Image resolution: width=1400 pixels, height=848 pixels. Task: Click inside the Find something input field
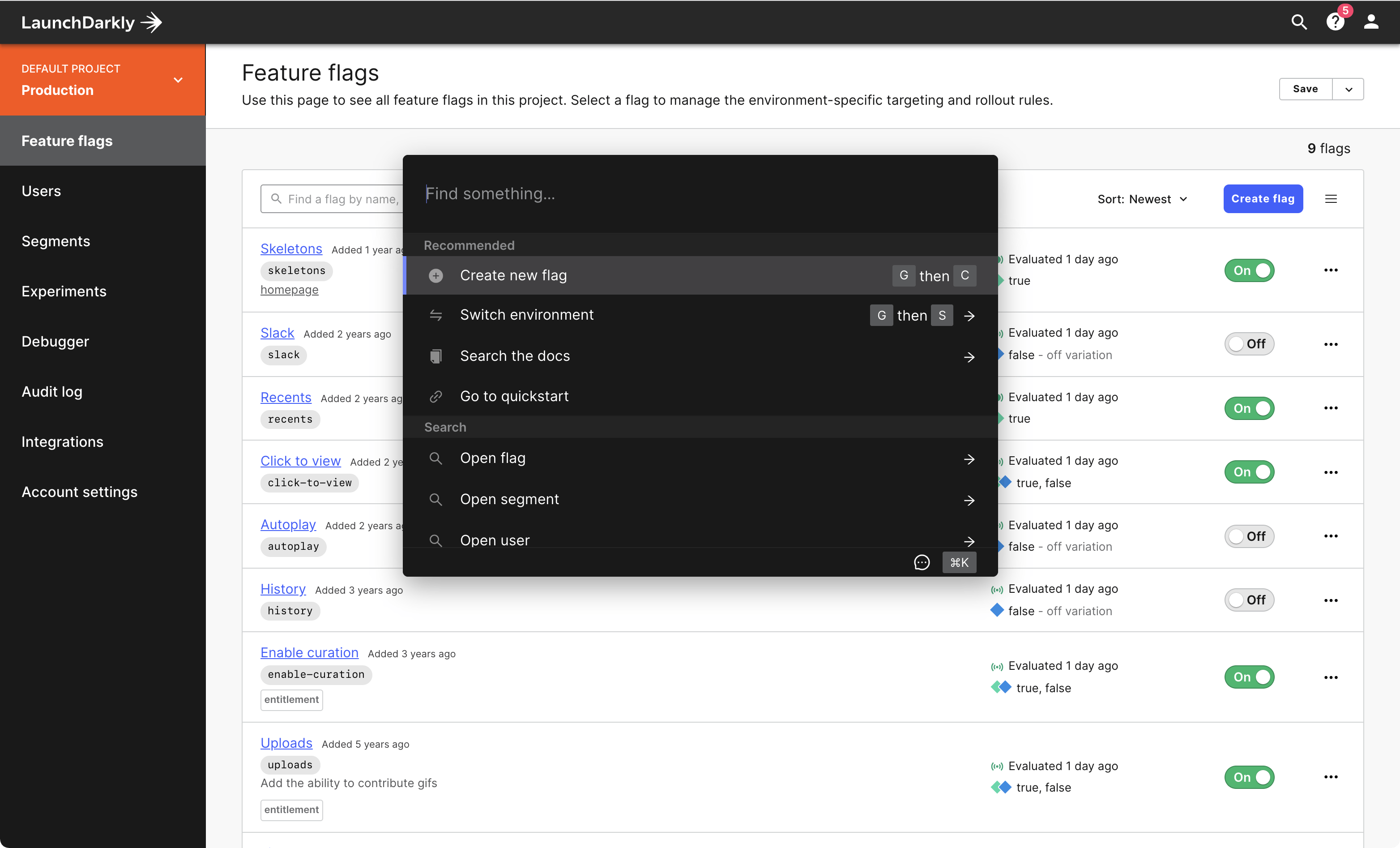click(x=625, y=193)
